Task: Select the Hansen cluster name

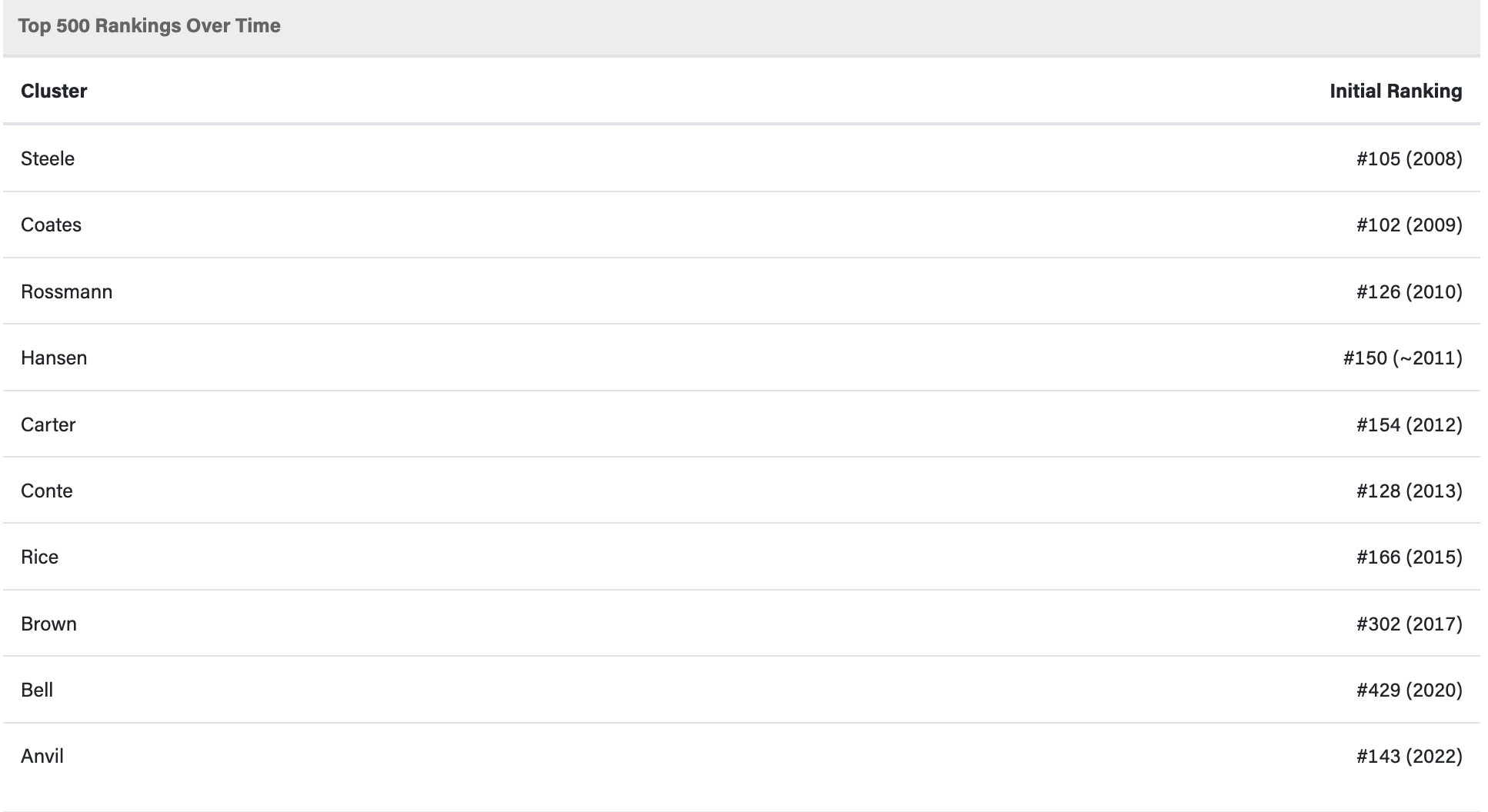Action: point(54,358)
